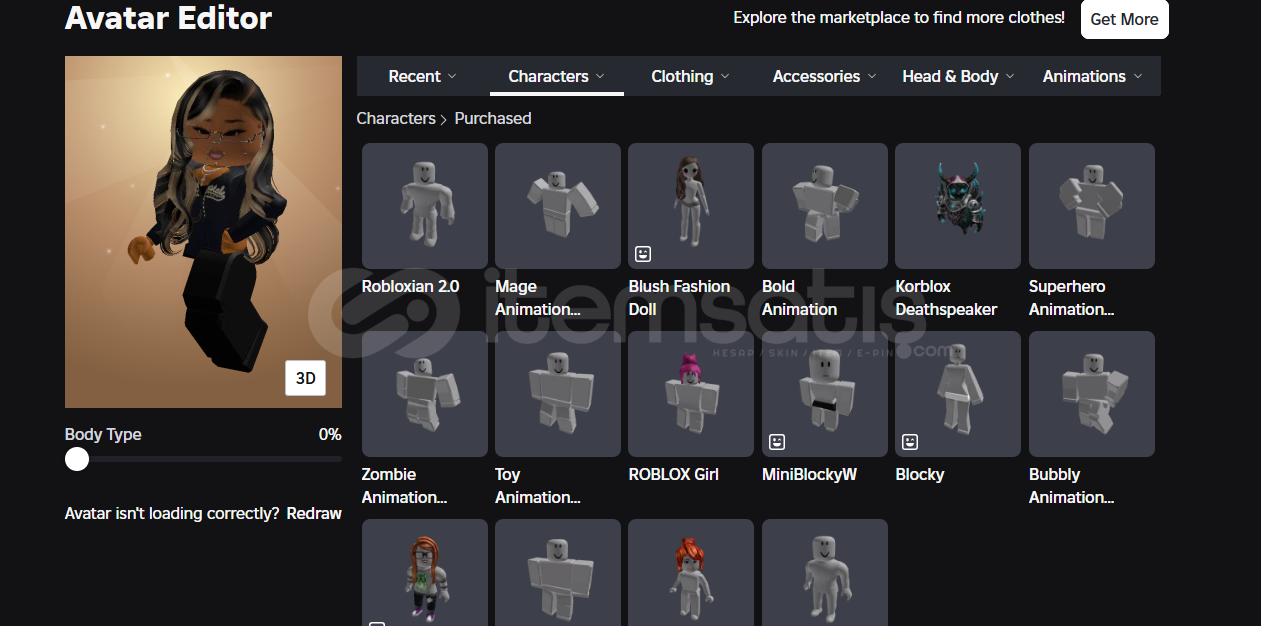The width and height of the screenshot is (1261, 626).
Task: Open the Animations dropdown tab
Action: click(x=1092, y=76)
